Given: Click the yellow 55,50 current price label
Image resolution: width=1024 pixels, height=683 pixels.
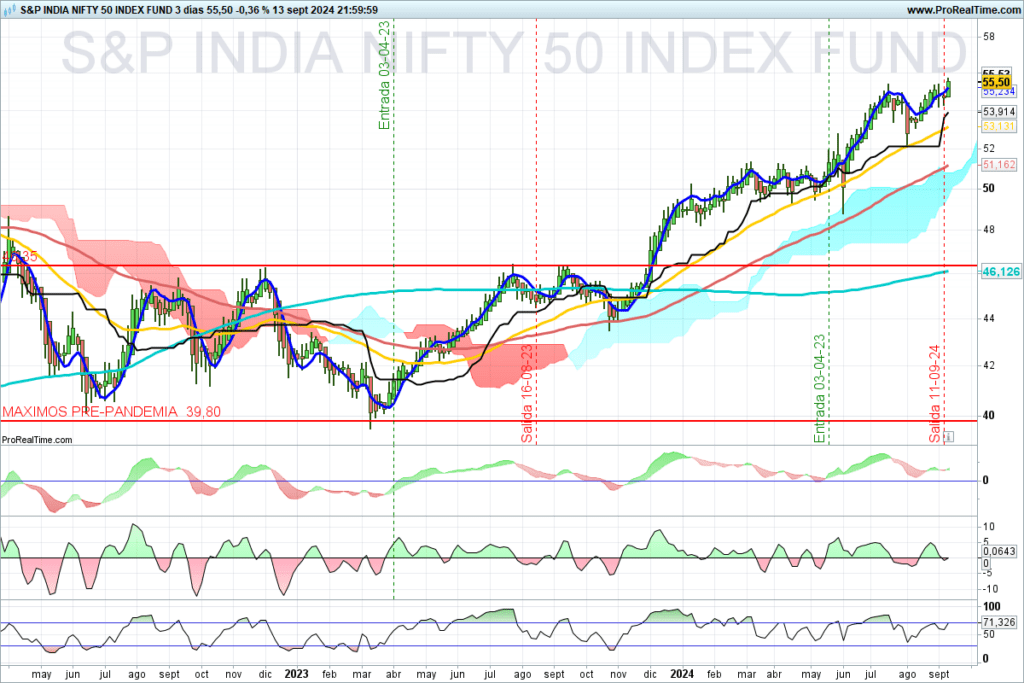Looking at the screenshot, I should [x=996, y=82].
